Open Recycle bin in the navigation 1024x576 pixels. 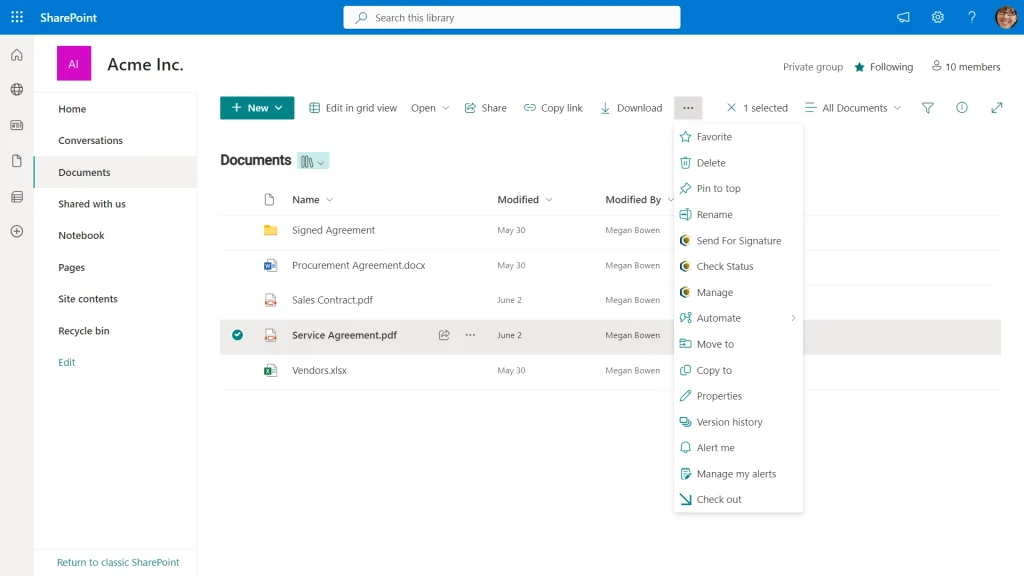point(84,331)
